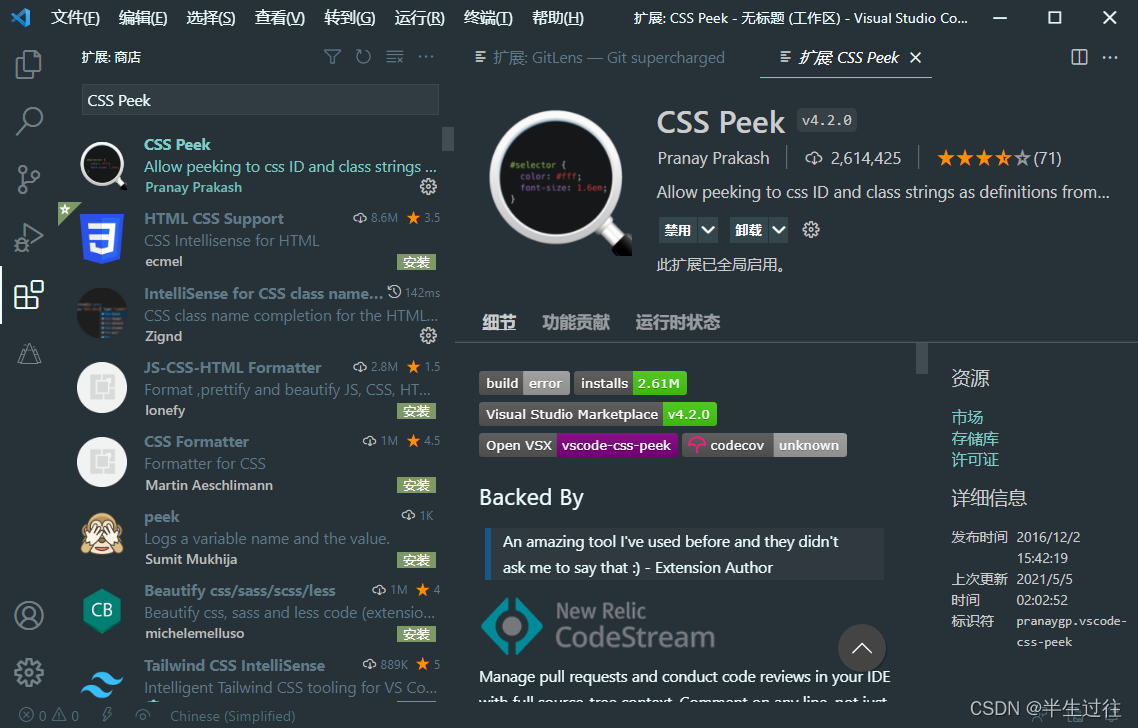Click the build error badge
The image size is (1138, 728).
(524, 383)
